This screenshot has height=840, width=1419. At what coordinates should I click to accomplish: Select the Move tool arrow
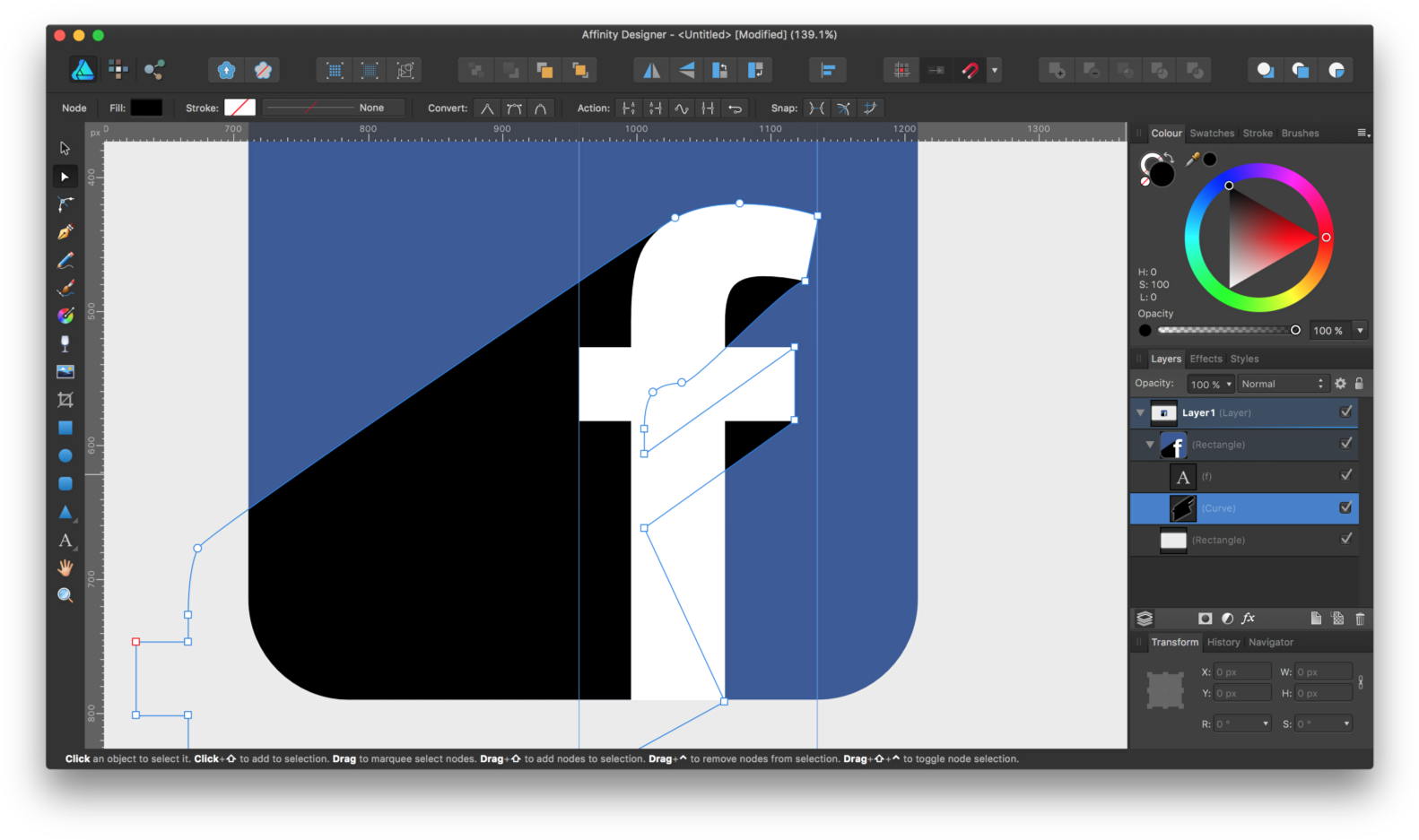coord(65,148)
